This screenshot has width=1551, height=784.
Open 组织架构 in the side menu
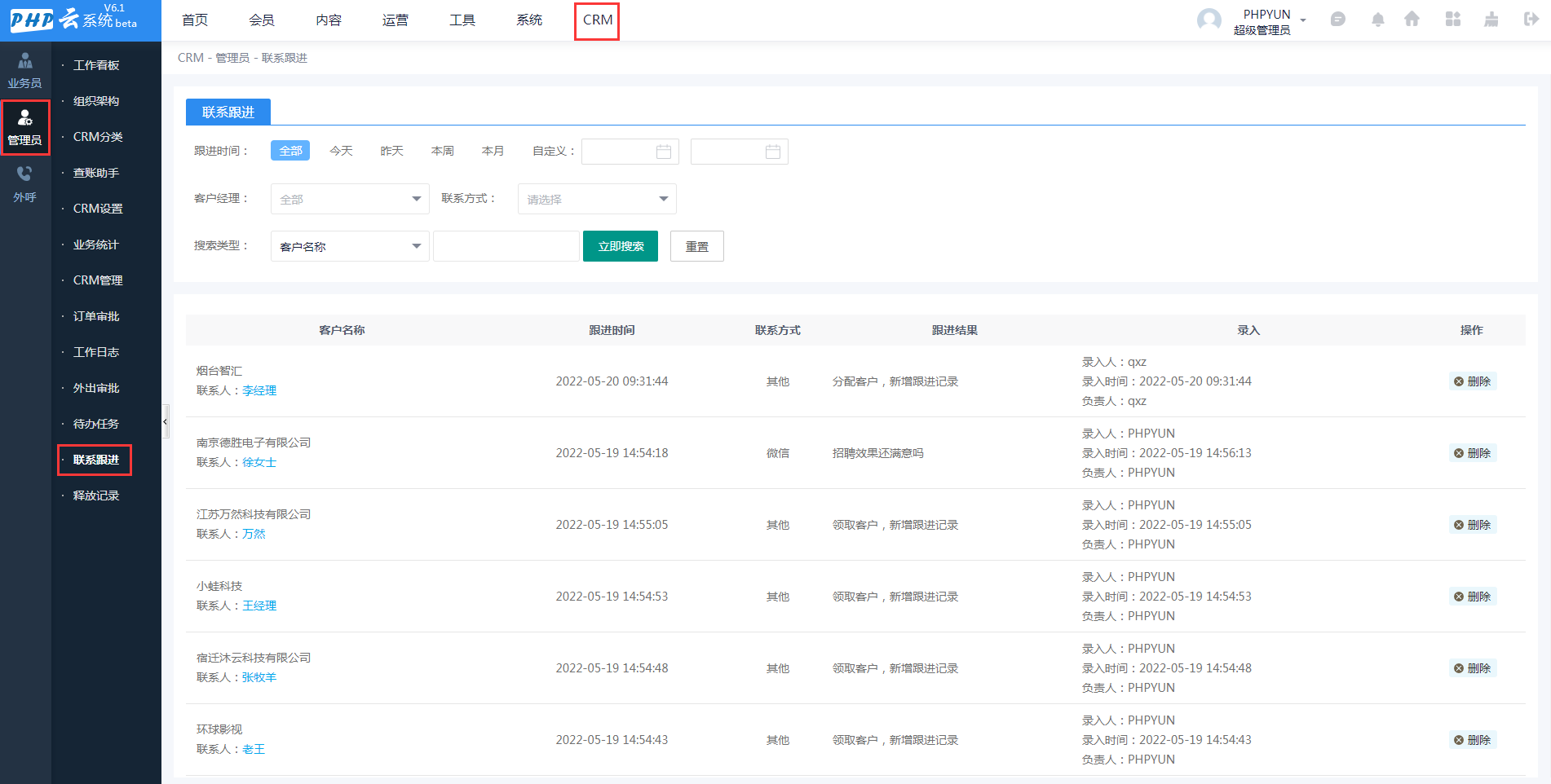point(96,101)
